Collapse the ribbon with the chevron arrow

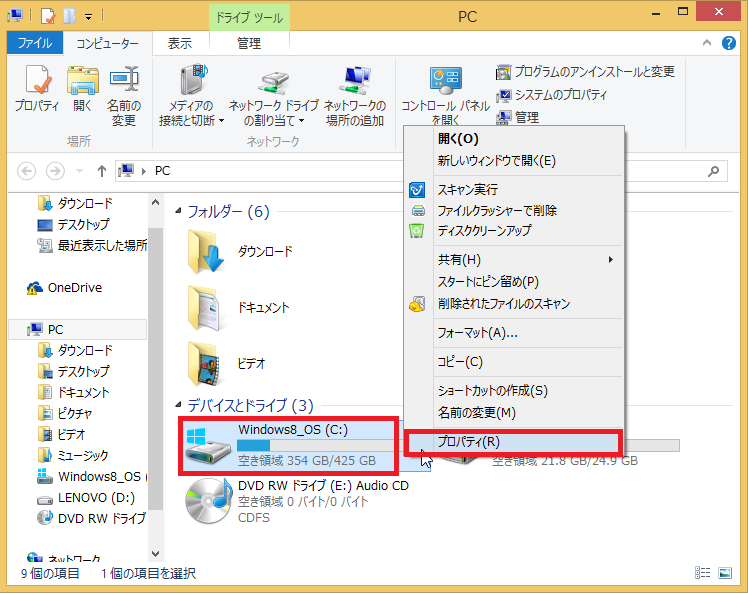coord(707,43)
